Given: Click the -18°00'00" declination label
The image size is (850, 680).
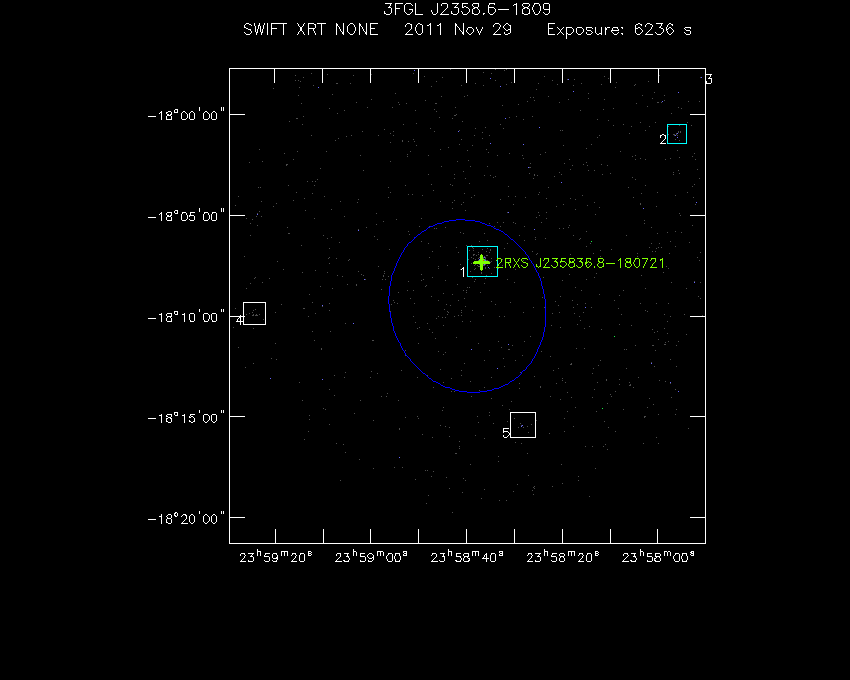Looking at the screenshot, I should tap(186, 116).
